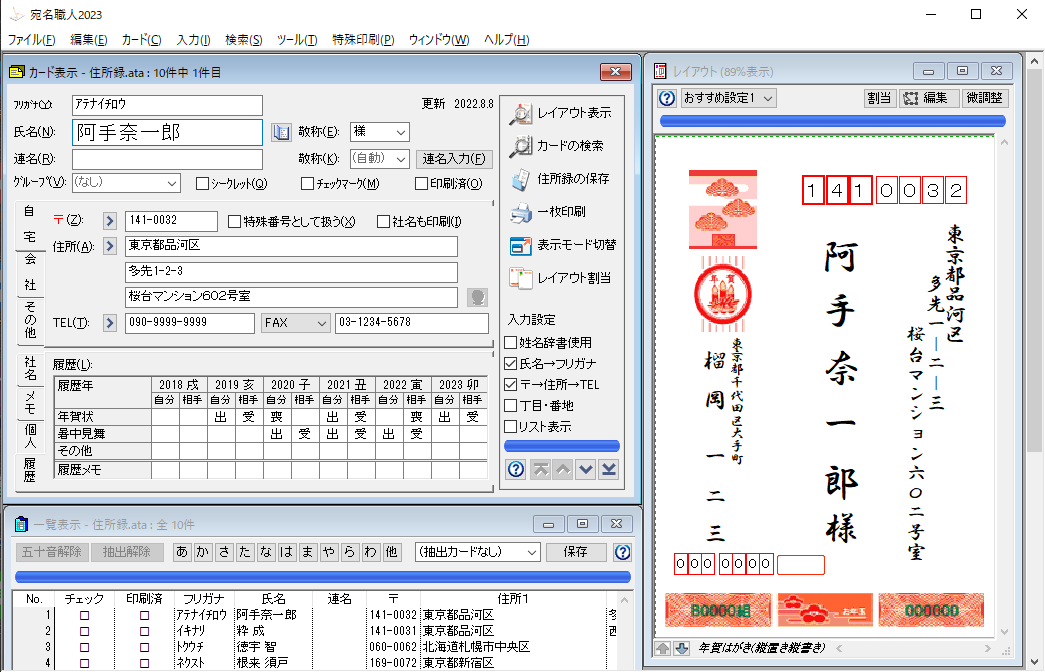Enable チェックマーク checkbox
Viewport: 1045px width, 672px height.
(x=307, y=183)
